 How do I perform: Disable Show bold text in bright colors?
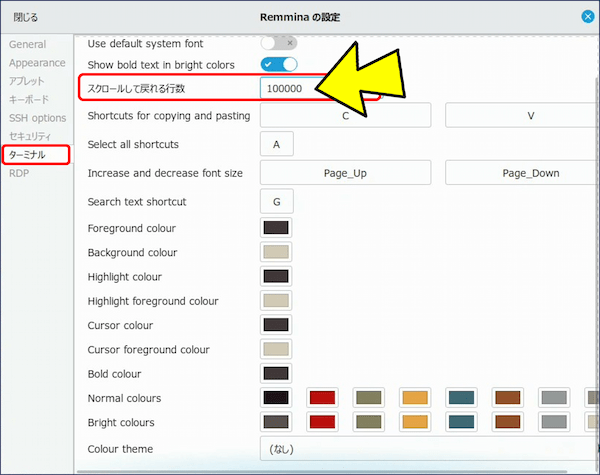(x=278, y=65)
